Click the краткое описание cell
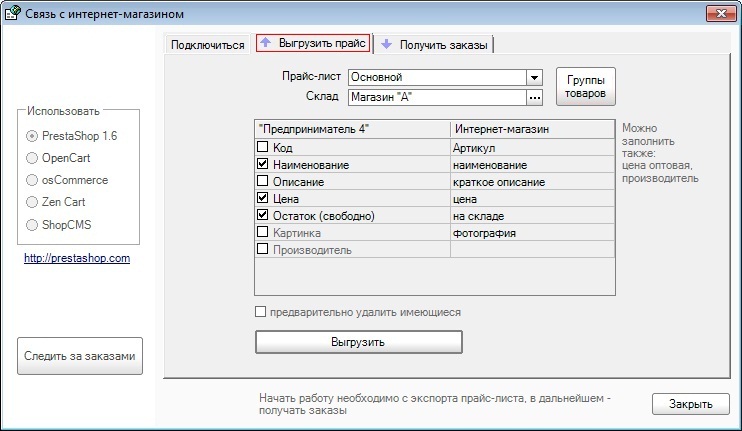The image size is (742, 431). point(532,182)
